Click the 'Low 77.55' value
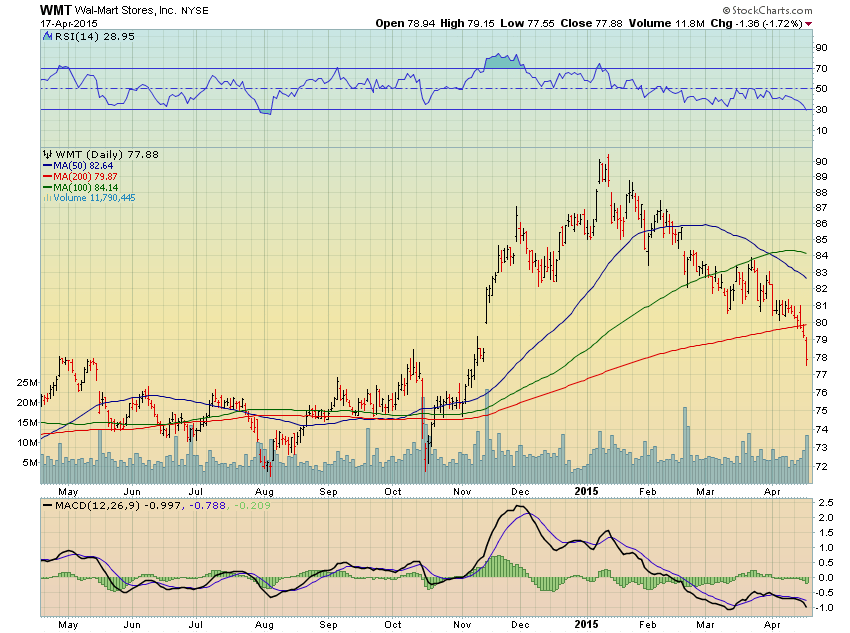 coord(527,23)
